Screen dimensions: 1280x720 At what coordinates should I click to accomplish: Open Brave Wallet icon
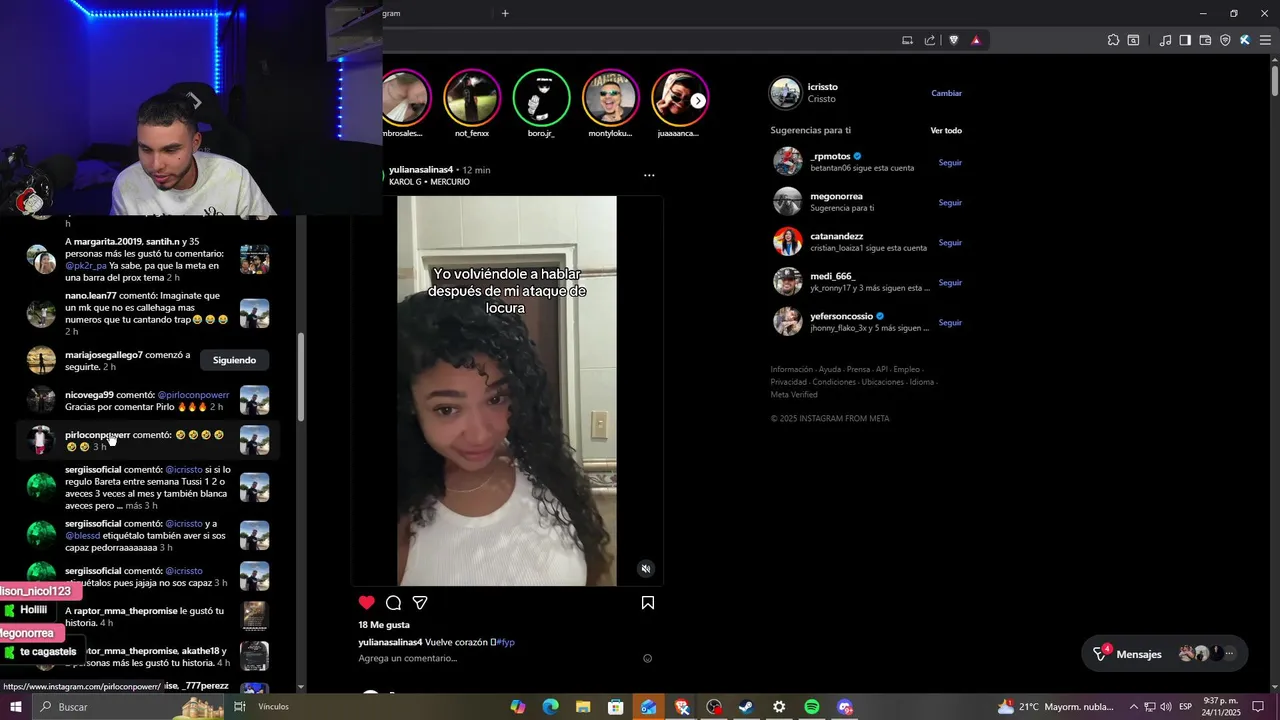coord(1205,40)
